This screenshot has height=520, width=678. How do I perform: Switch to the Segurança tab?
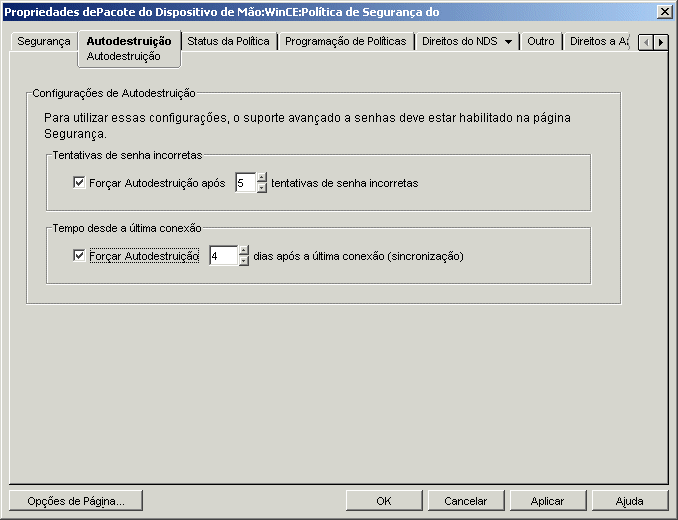44,41
